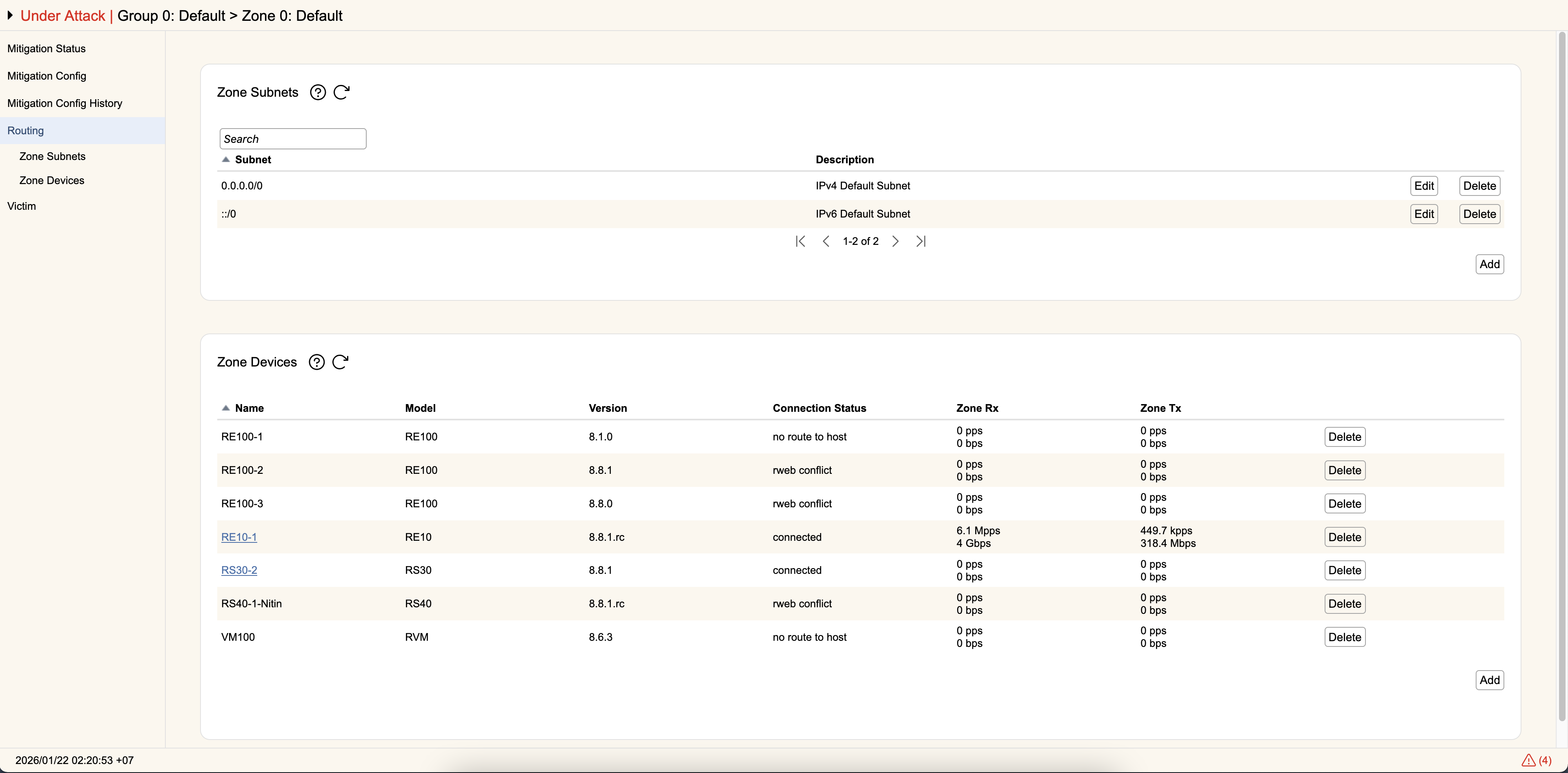Sort devices by Zone Tx column
The height and width of the screenshot is (773, 1568).
click(x=1160, y=408)
